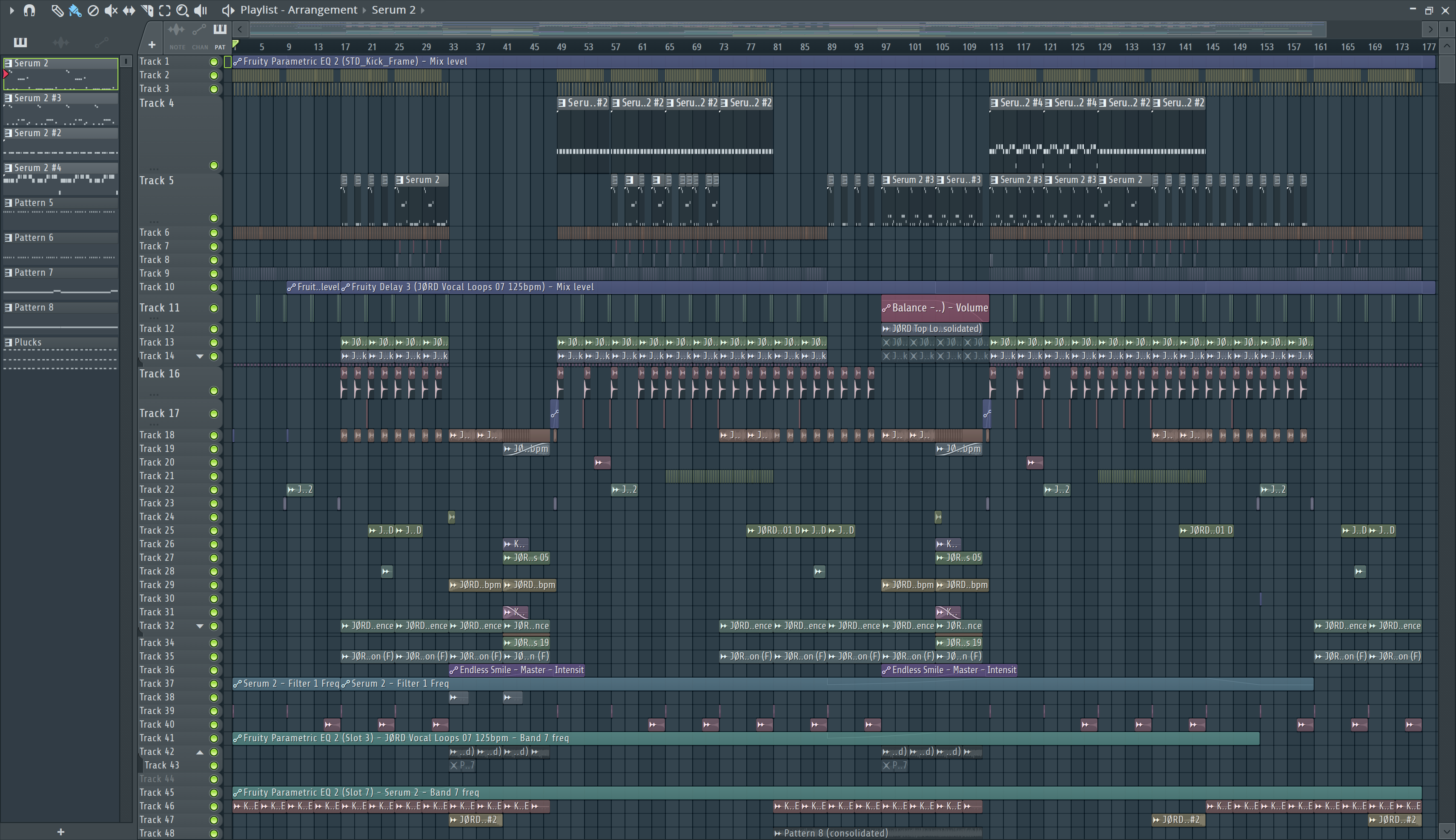The height and width of the screenshot is (840, 1456).
Task: Activate the Playback speaker tool
Action: [x=200, y=10]
